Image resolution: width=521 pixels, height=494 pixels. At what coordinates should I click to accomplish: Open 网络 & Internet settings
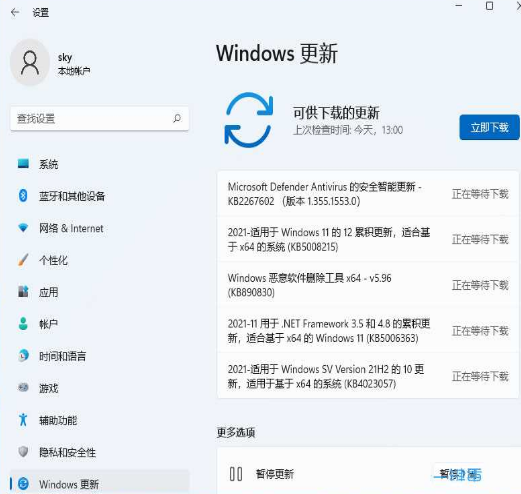[100, 228]
